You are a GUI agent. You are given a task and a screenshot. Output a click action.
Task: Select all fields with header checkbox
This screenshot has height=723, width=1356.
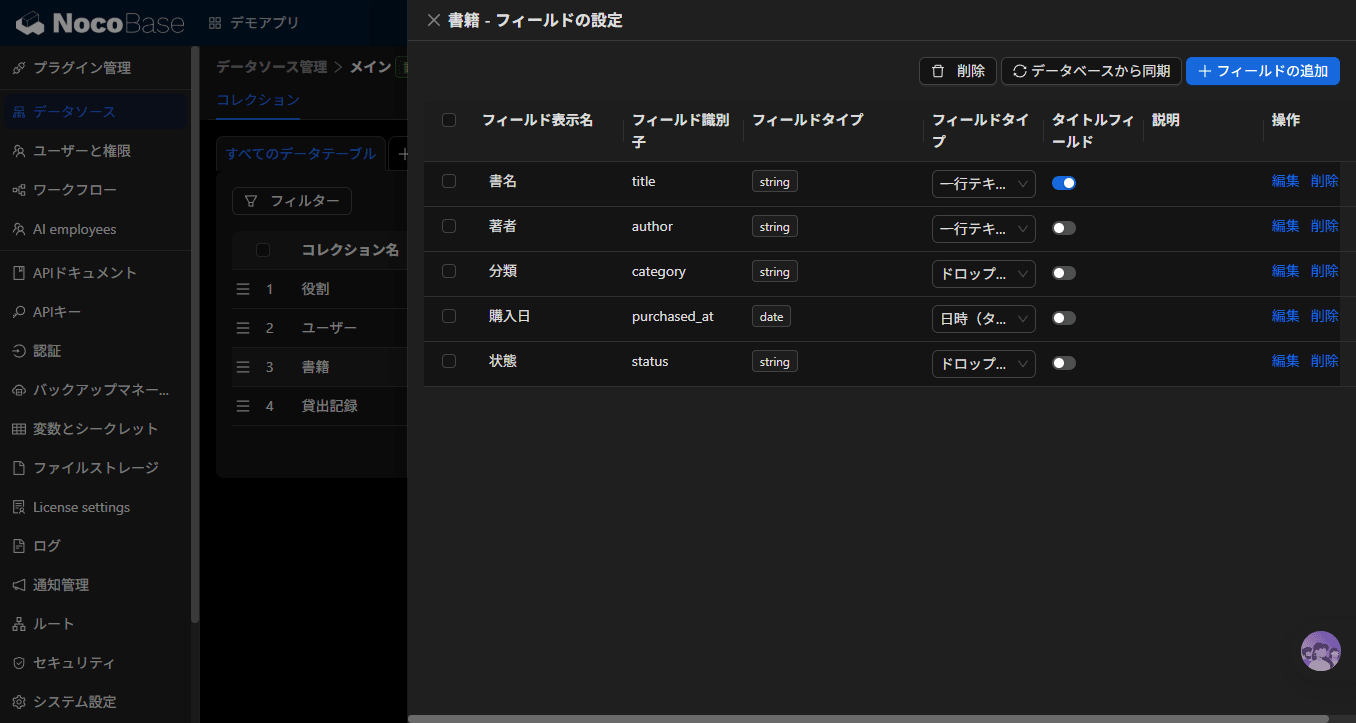click(x=449, y=120)
